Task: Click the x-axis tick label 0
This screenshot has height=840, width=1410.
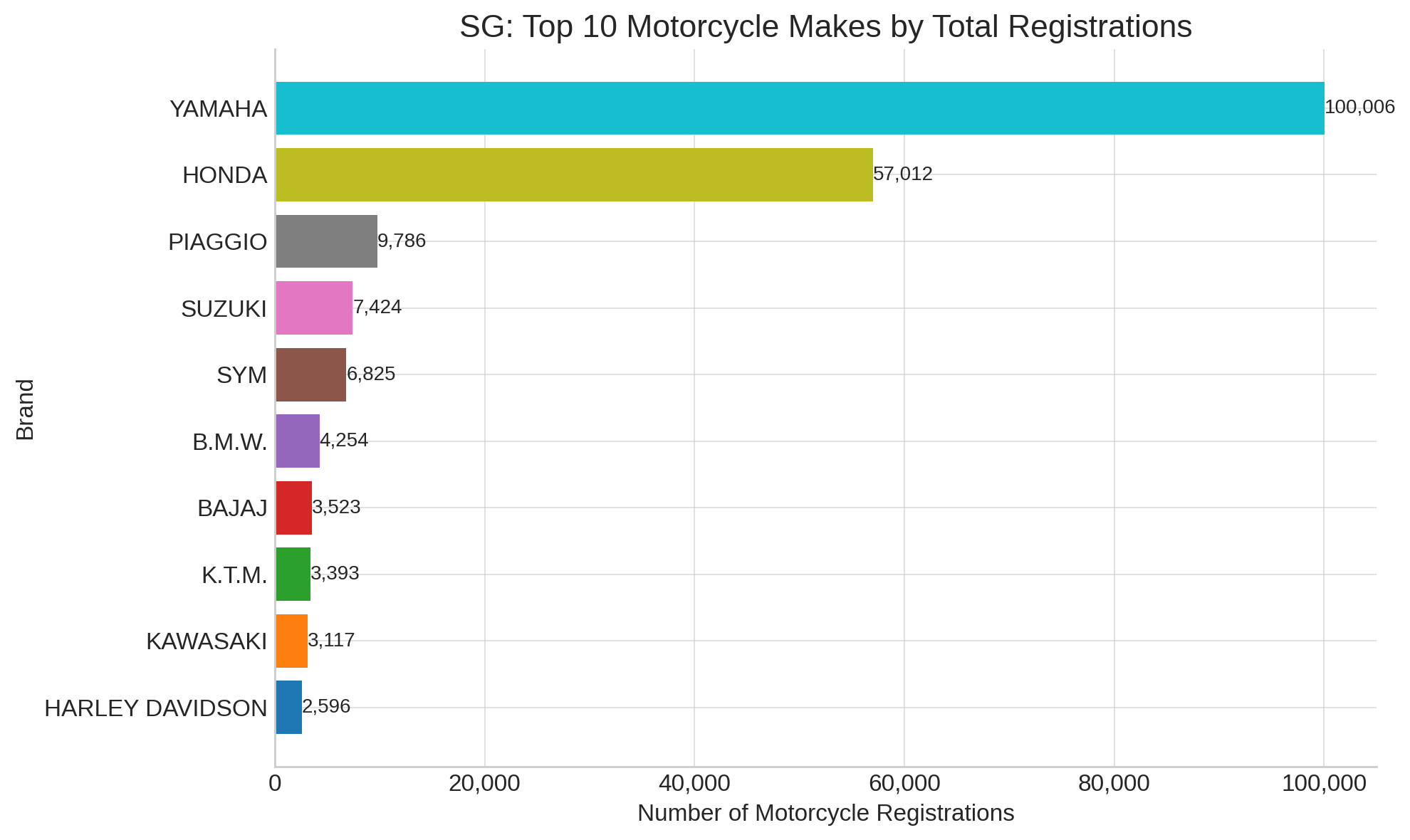Action: tap(275, 784)
